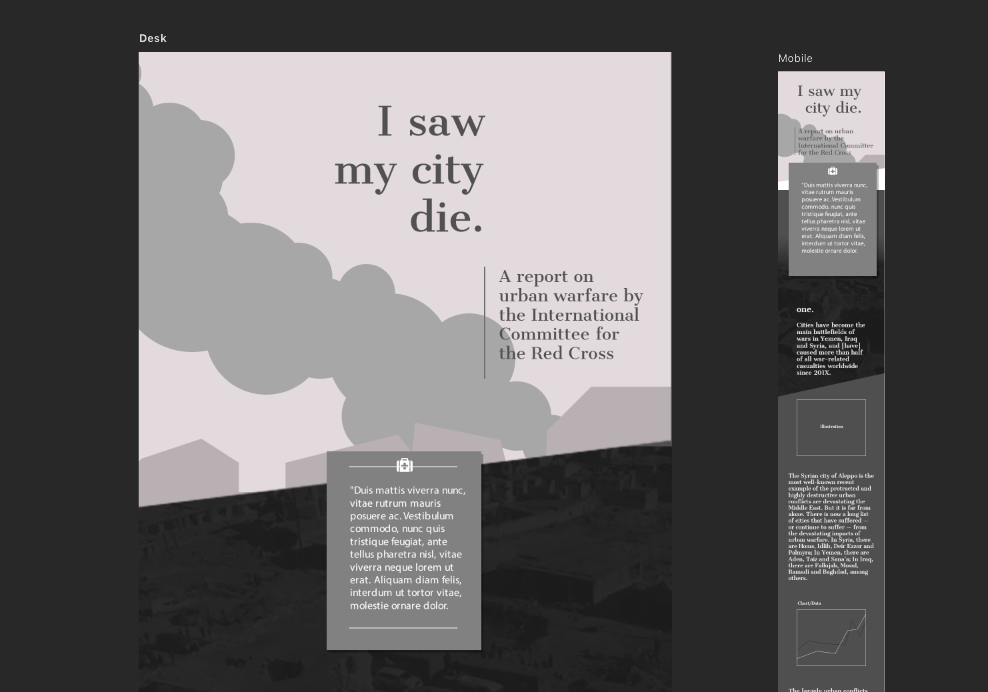This screenshot has height=692, width=988.
Task: Select the Mobile quote card text
Action: (833, 218)
